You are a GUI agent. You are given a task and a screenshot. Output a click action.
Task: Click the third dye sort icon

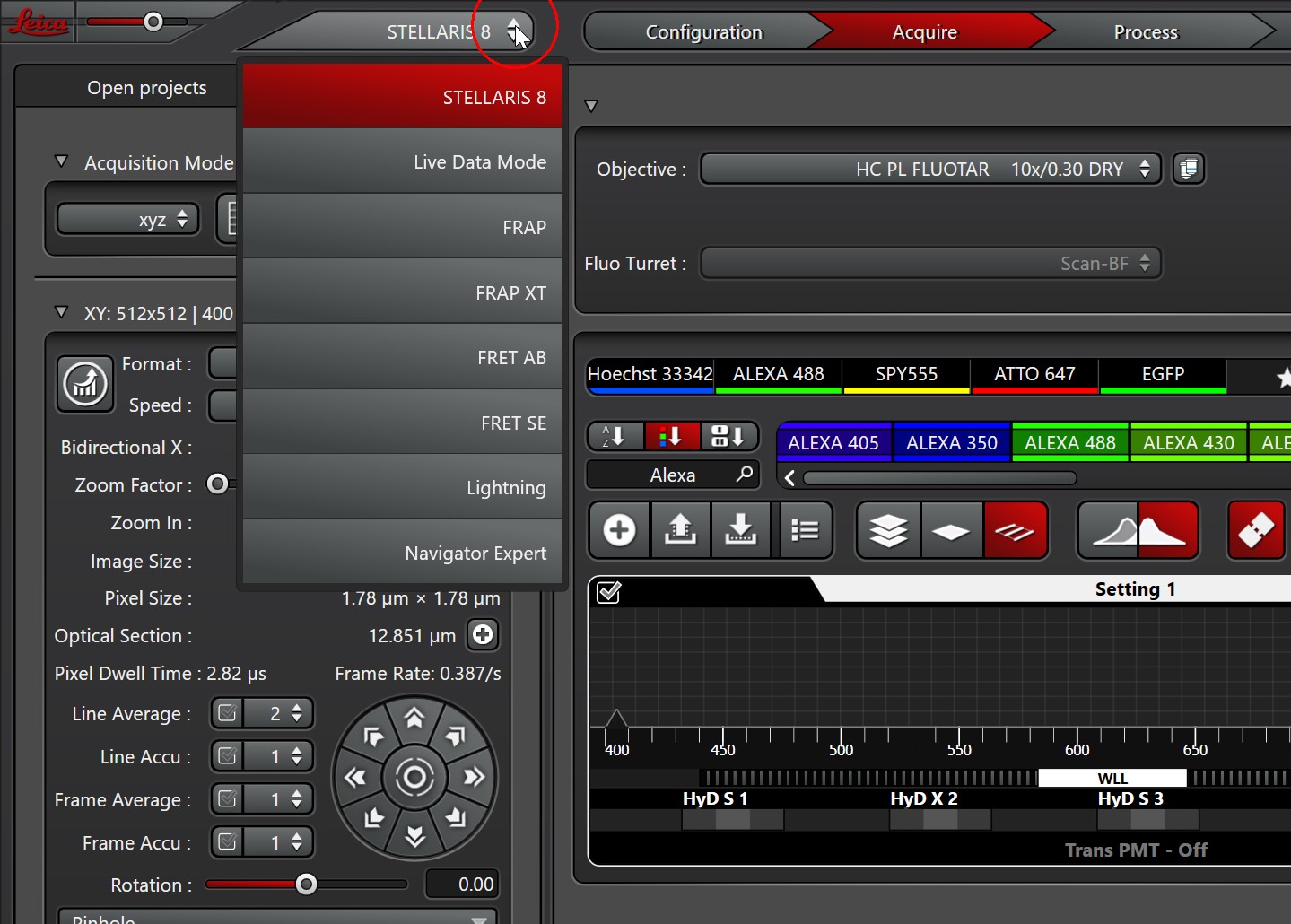(x=728, y=437)
